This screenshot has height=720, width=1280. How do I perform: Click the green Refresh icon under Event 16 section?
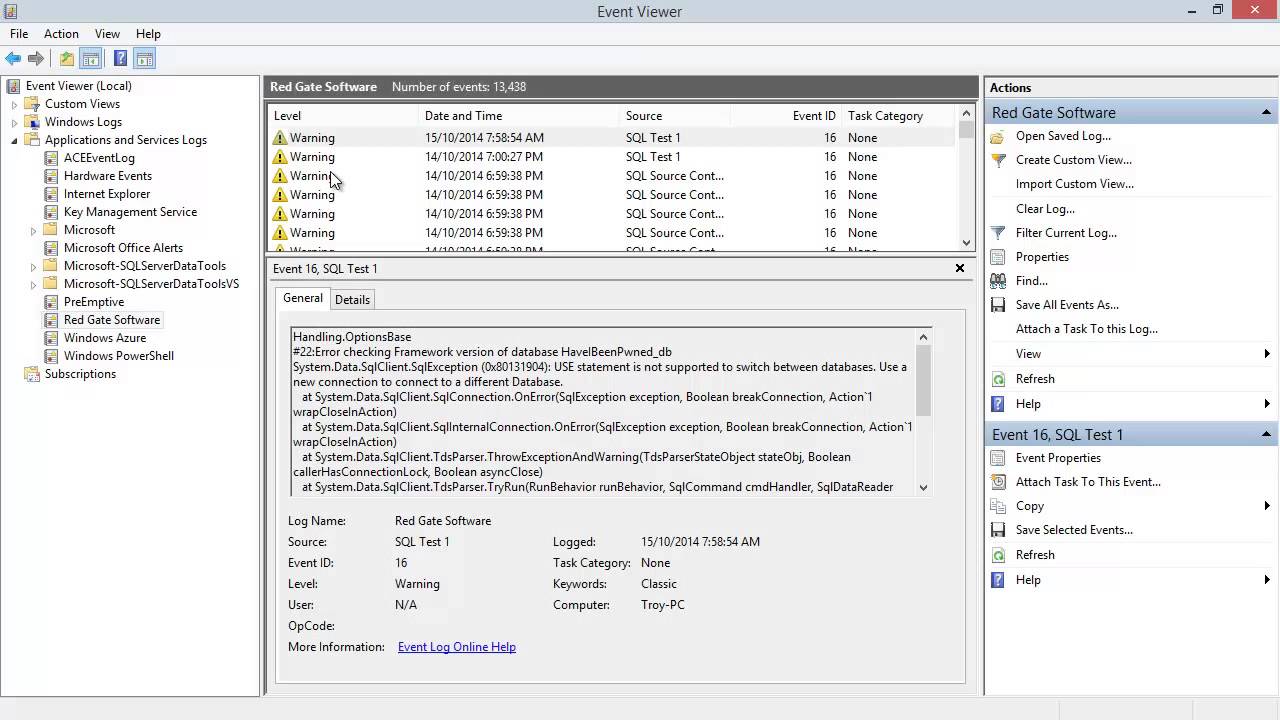point(998,555)
